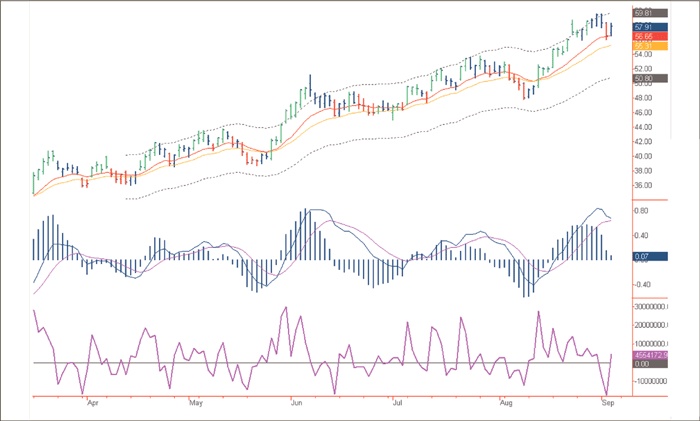
Task: Click the orange 55.31 moving average label
Action: click(643, 45)
